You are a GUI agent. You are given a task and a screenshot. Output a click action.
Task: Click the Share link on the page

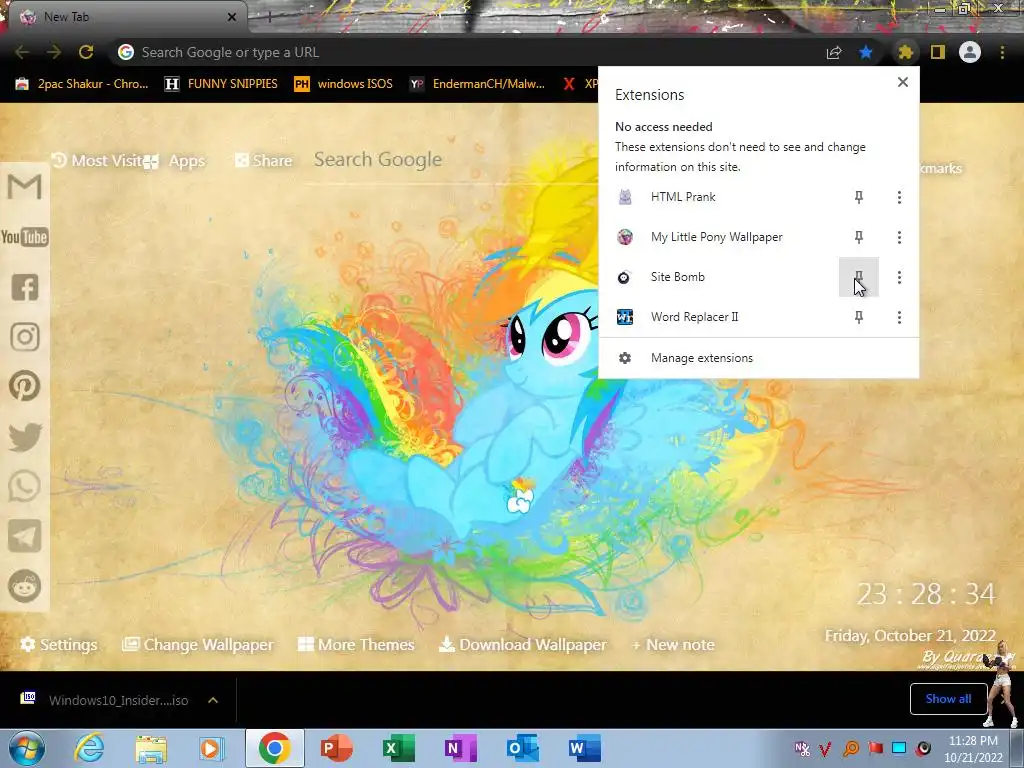(264, 161)
